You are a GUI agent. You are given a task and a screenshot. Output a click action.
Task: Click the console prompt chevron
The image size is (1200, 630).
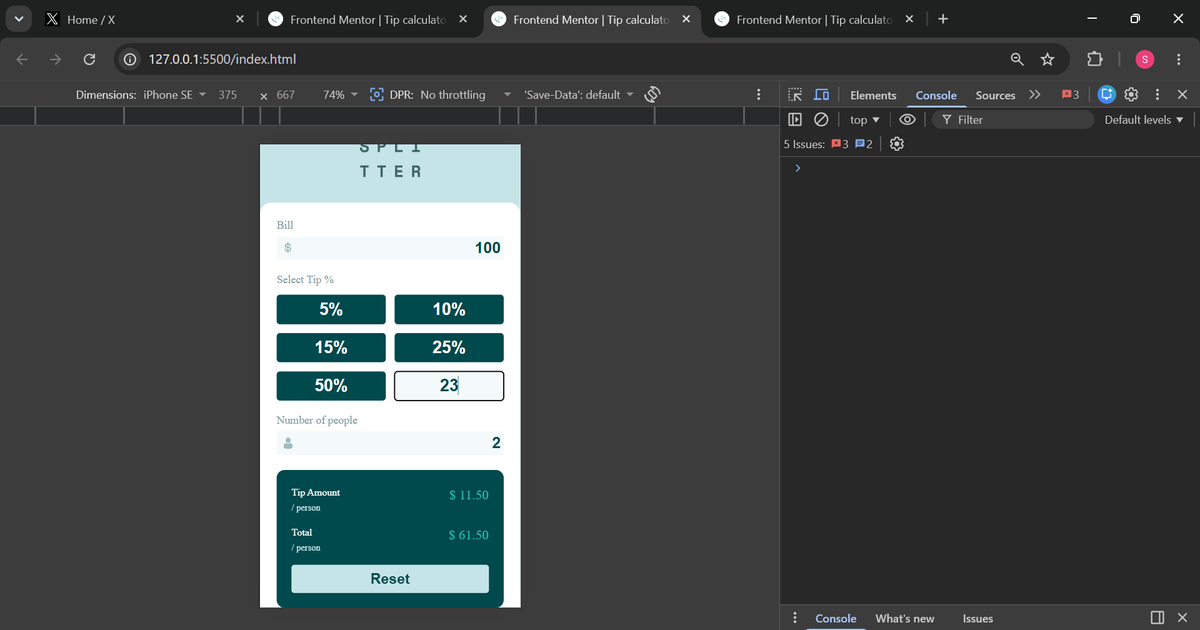tap(797, 168)
